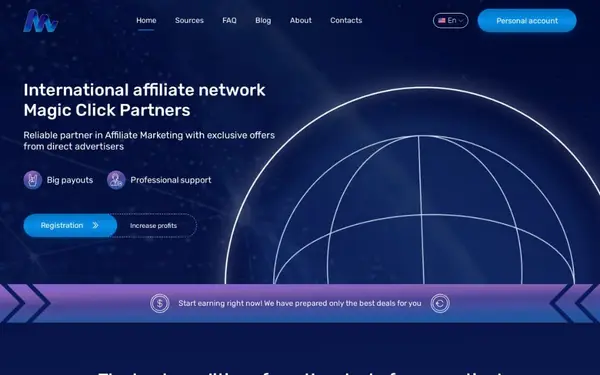Open the FAQ page

(x=230, y=21)
